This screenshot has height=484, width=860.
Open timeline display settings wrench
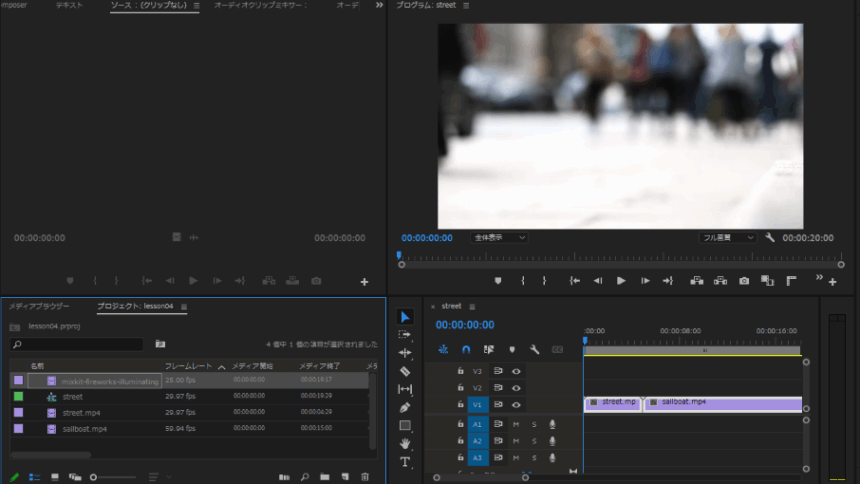[534, 350]
